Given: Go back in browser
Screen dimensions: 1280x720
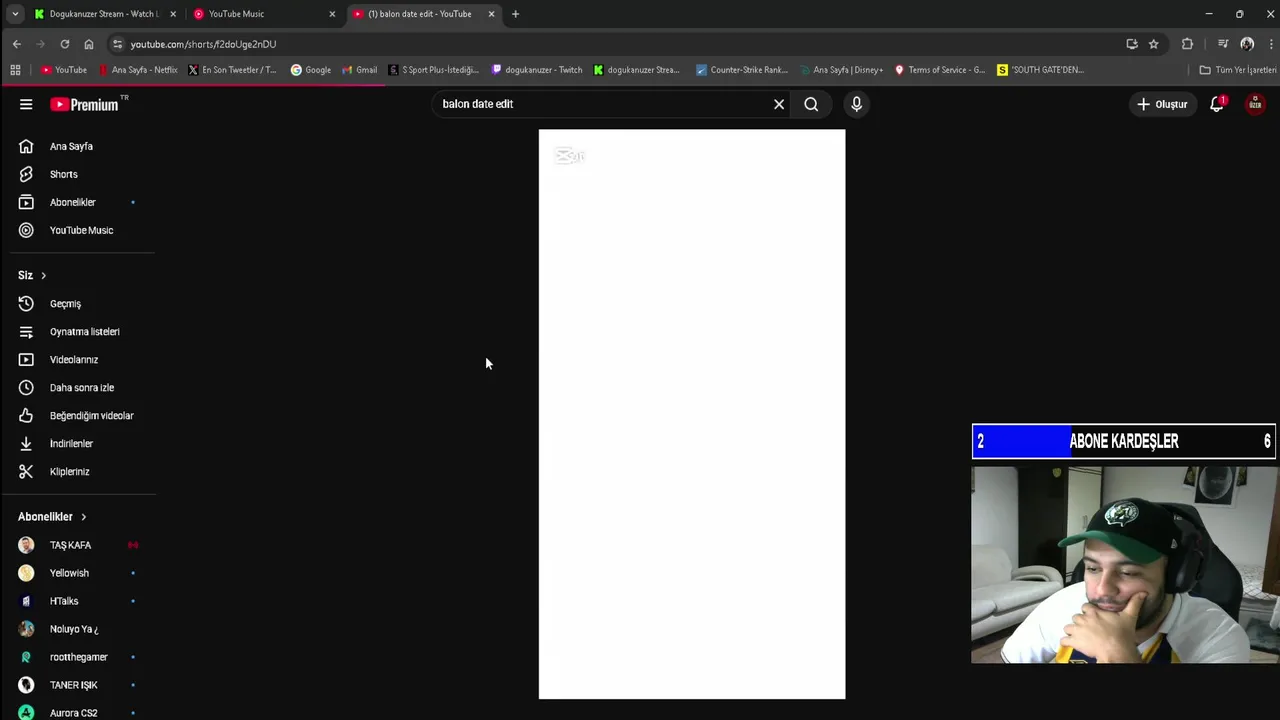Looking at the screenshot, I should [17, 44].
